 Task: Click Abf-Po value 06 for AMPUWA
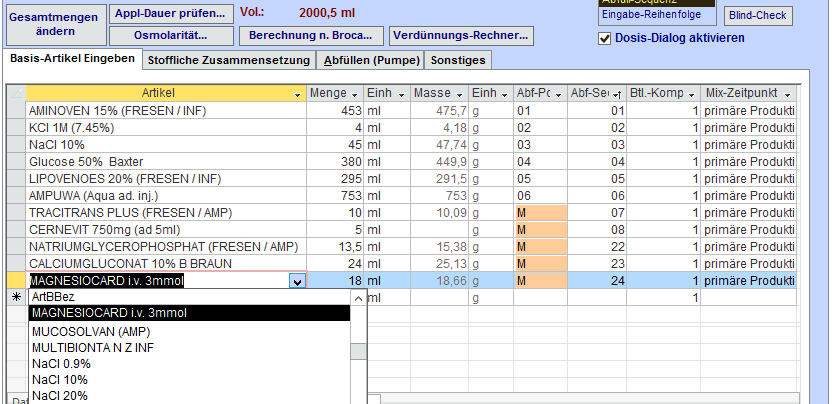pyautogui.click(x=540, y=196)
